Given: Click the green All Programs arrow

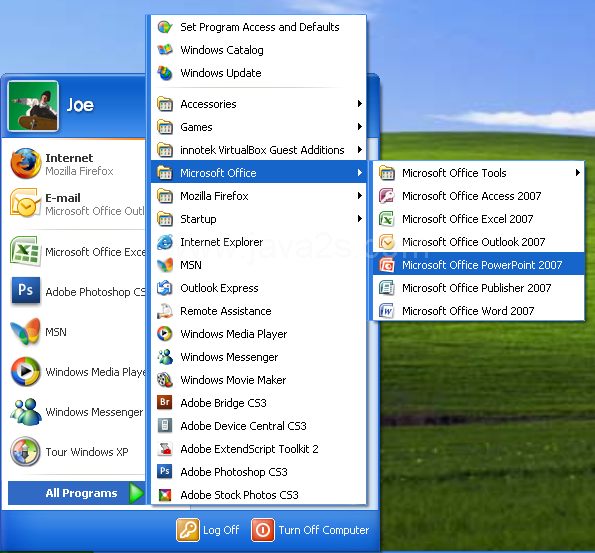Looking at the screenshot, I should click(136, 493).
